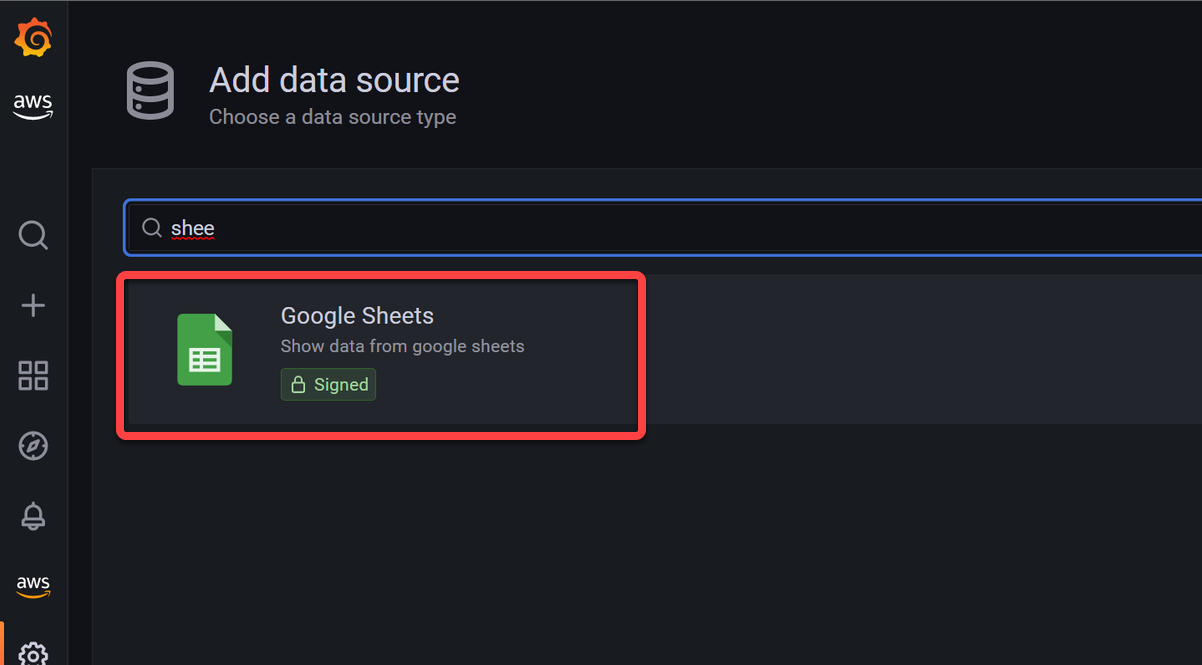This screenshot has height=665, width=1202.
Task: Open the Explore compass icon
Action: (33, 446)
